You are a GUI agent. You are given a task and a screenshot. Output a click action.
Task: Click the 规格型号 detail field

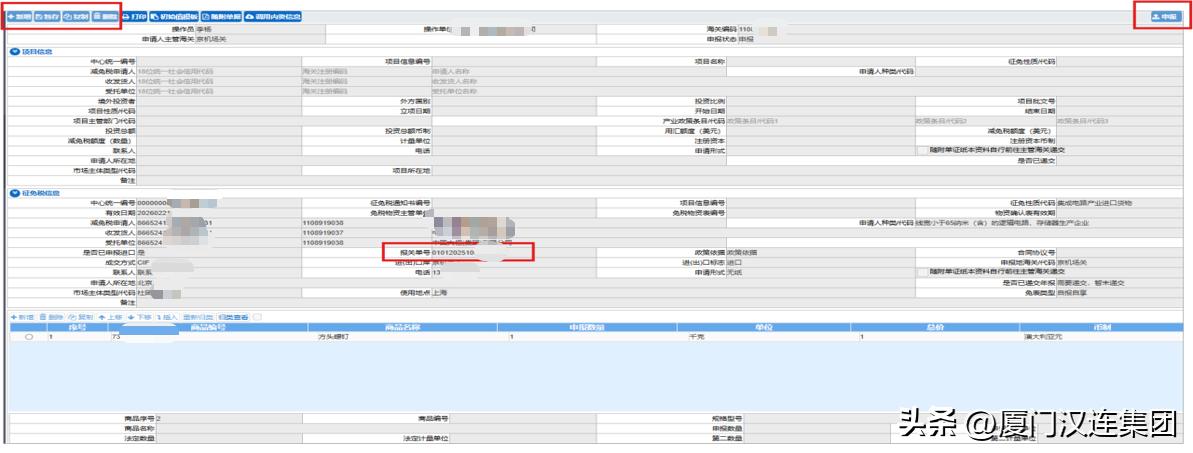816,419
